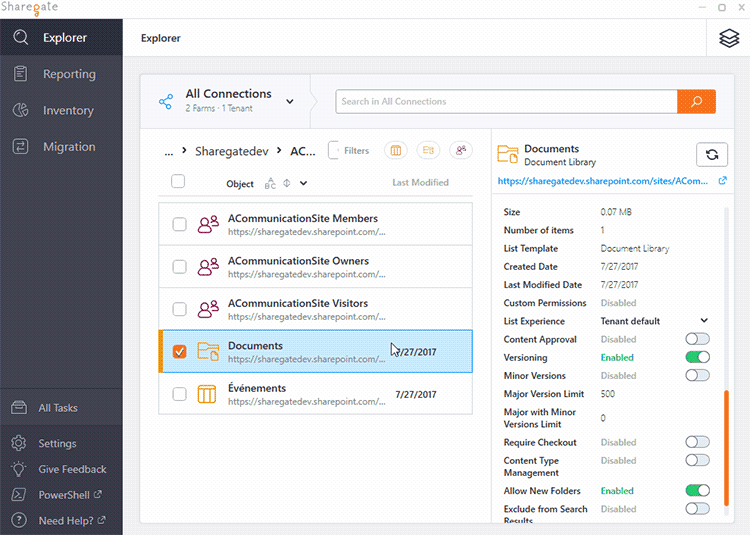Click the orange search button
Image resolution: width=750 pixels, height=535 pixels.
pyautogui.click(x=696, y=101)
